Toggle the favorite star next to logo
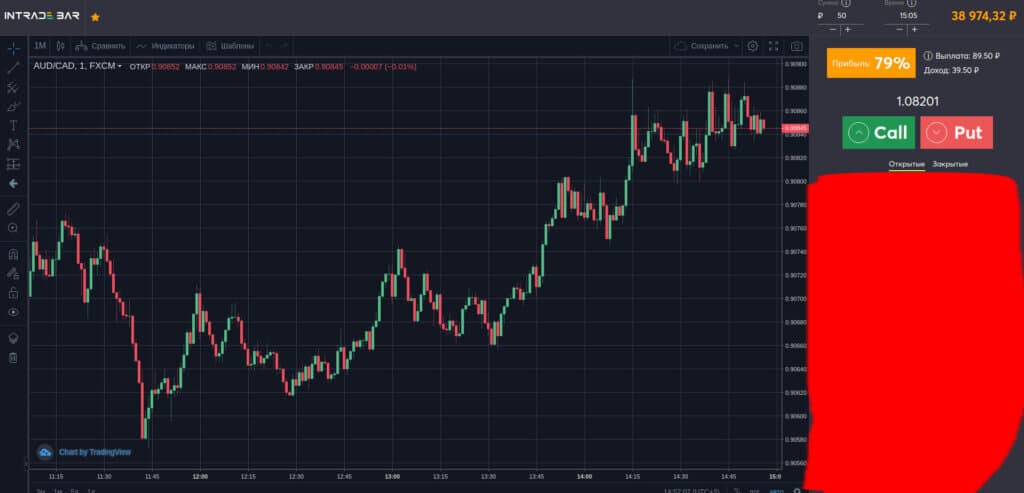1024x493 pixels. tap(95, 17)
